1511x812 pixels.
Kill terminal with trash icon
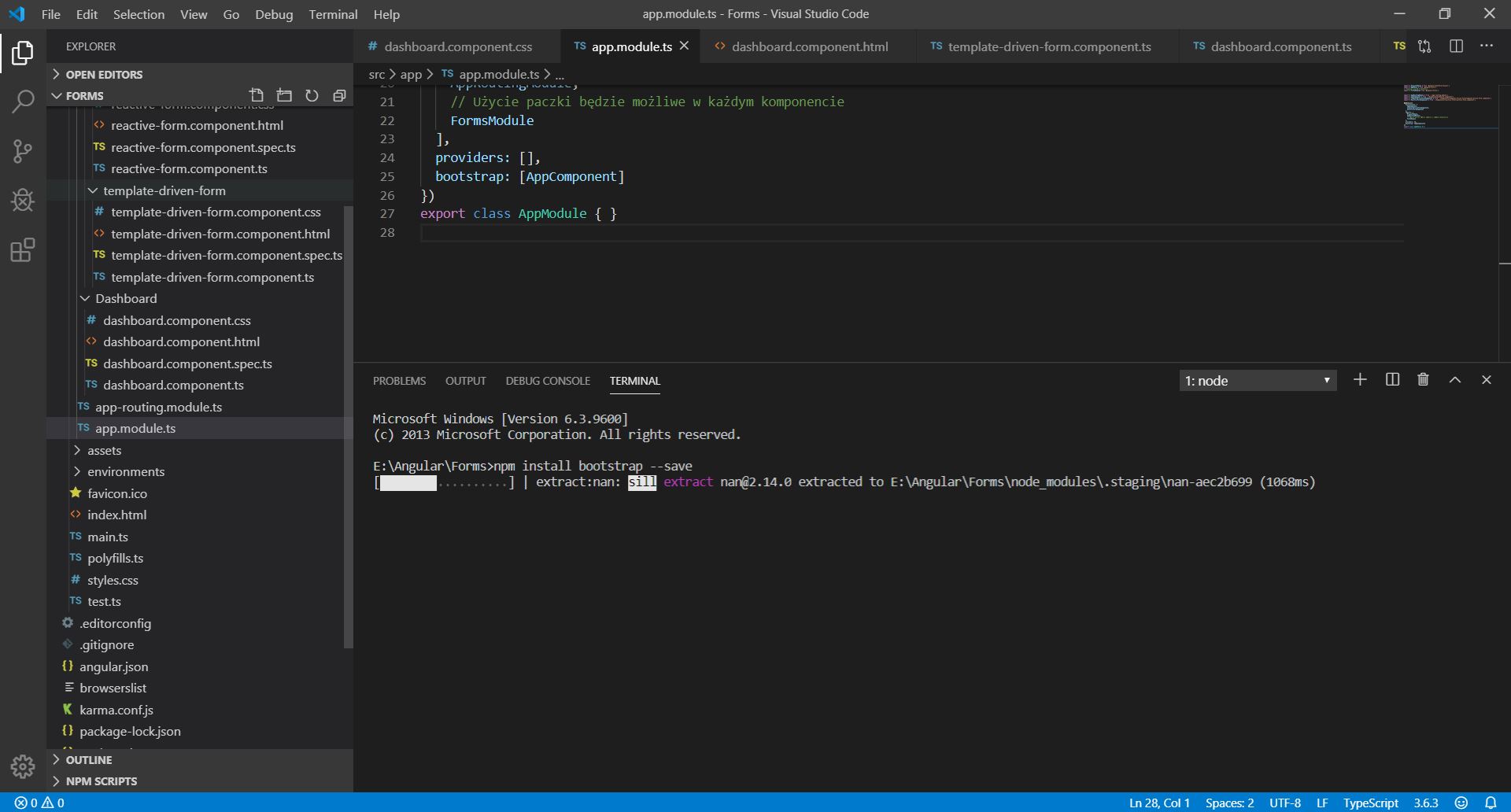[x=1423, y=380]
